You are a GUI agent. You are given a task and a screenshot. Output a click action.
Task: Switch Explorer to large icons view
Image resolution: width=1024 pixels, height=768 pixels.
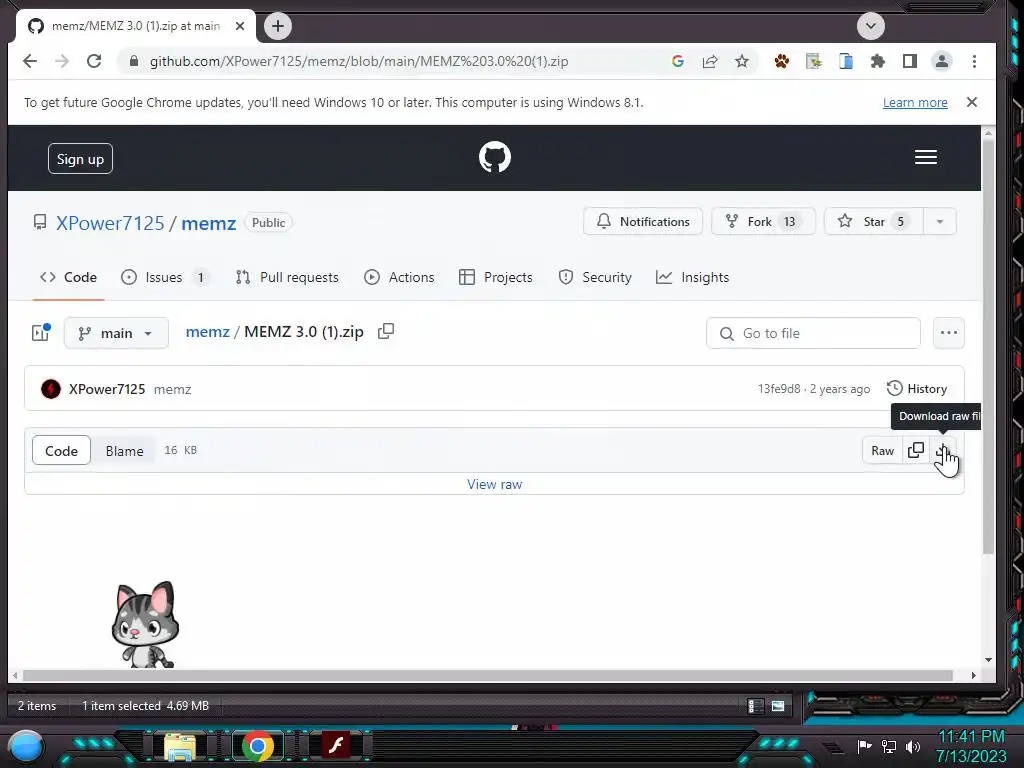(778, 706)
